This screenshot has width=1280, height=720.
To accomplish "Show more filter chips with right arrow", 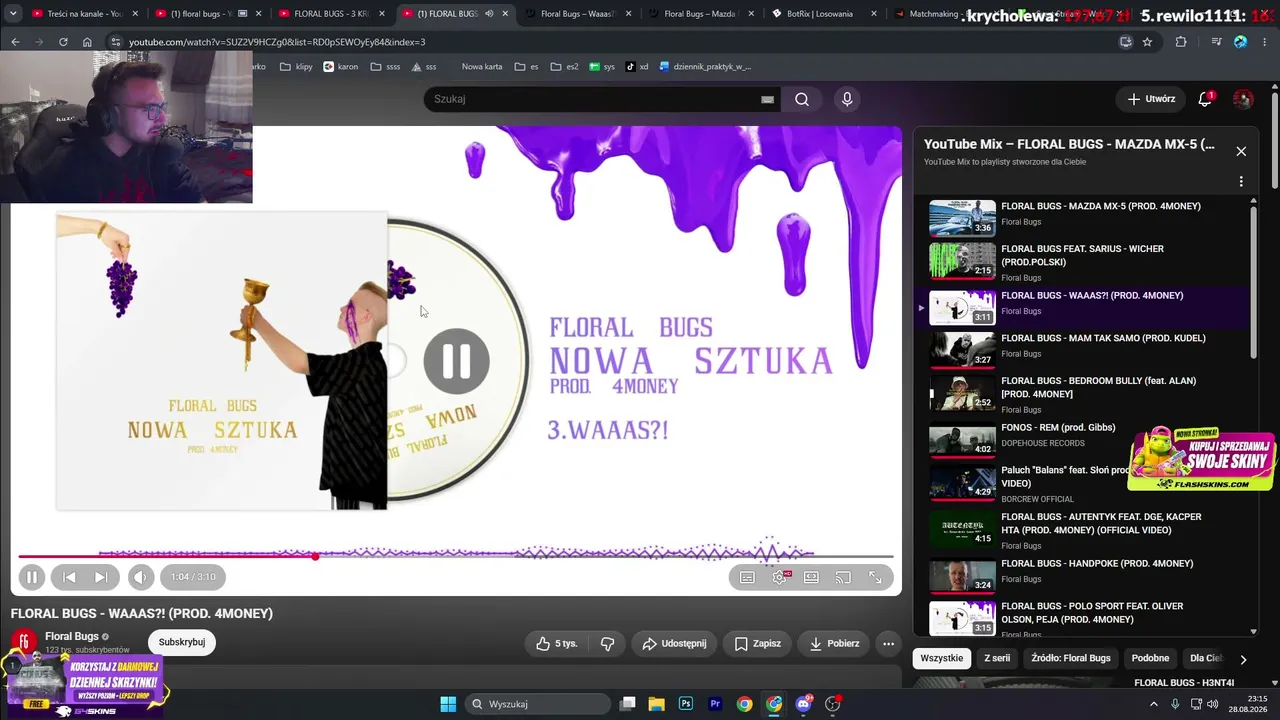I will [1243, 659].
